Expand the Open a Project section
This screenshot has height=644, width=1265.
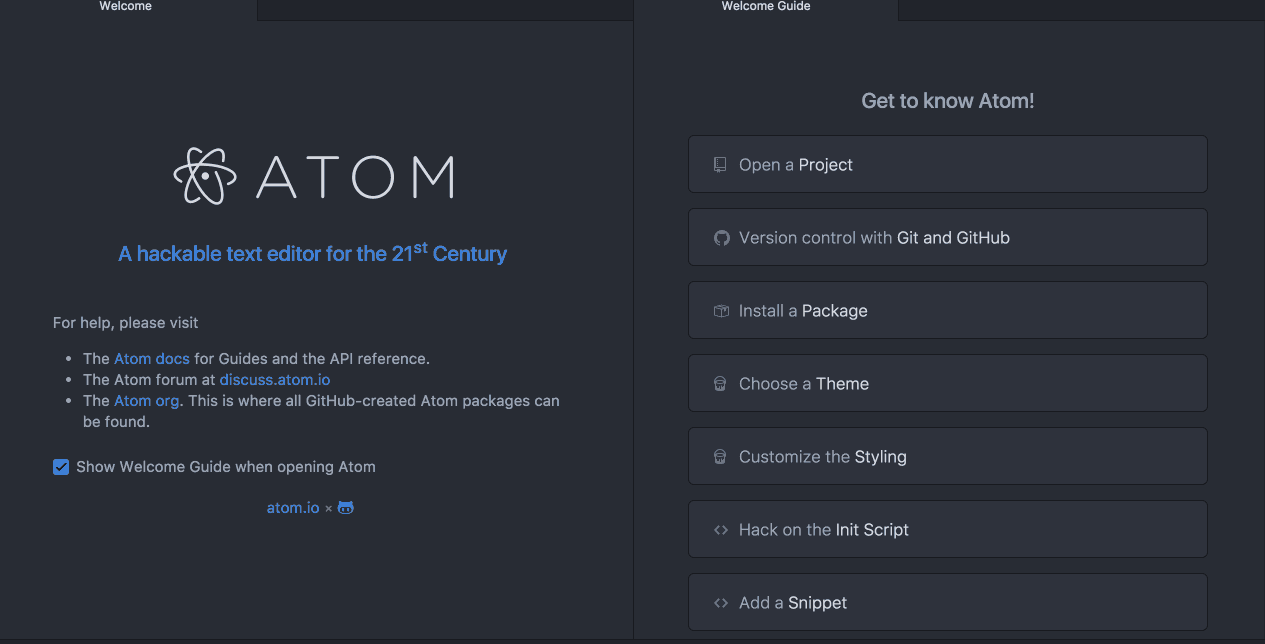point(948,164)
